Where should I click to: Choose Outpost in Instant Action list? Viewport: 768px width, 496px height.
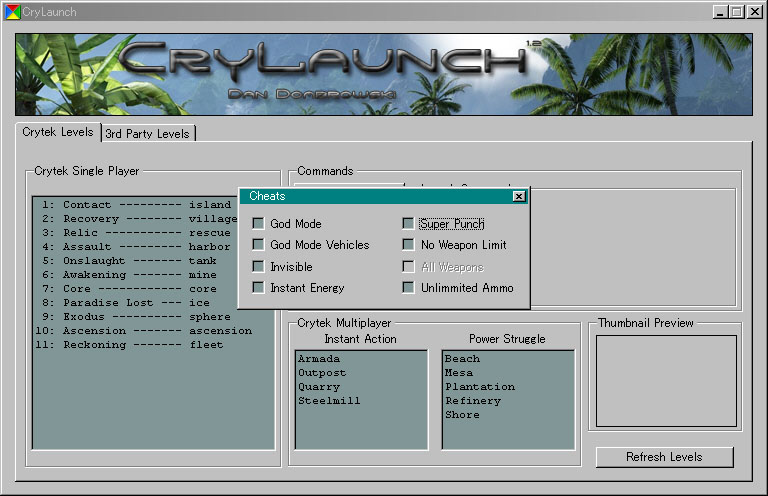pos(361,373)
